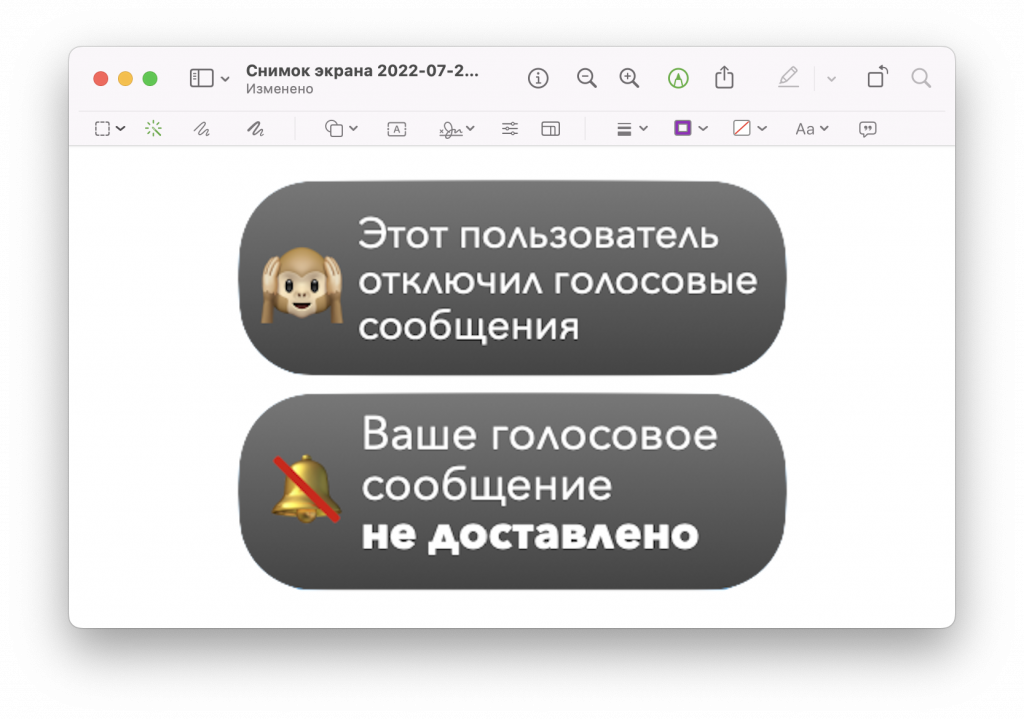This screenshot has height=719, width=1024.
Task: Rotate the image using the rotate icon
Action: 878,77
